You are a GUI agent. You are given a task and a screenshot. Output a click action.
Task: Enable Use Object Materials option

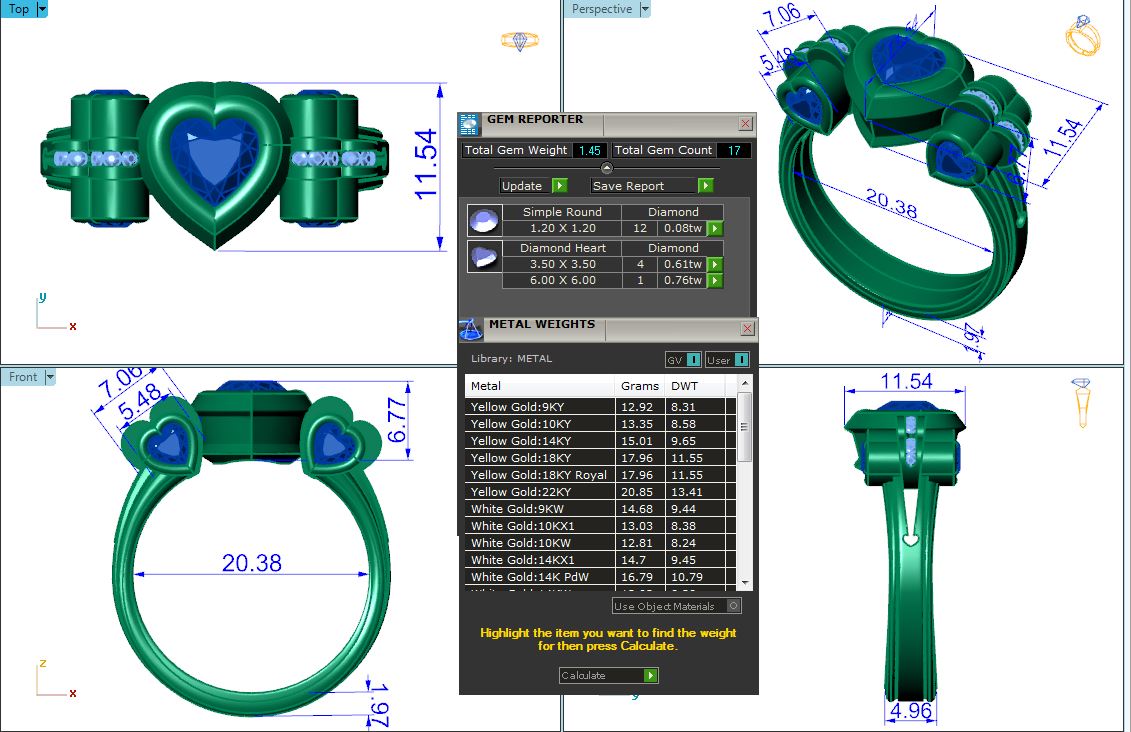pos(734,606)
